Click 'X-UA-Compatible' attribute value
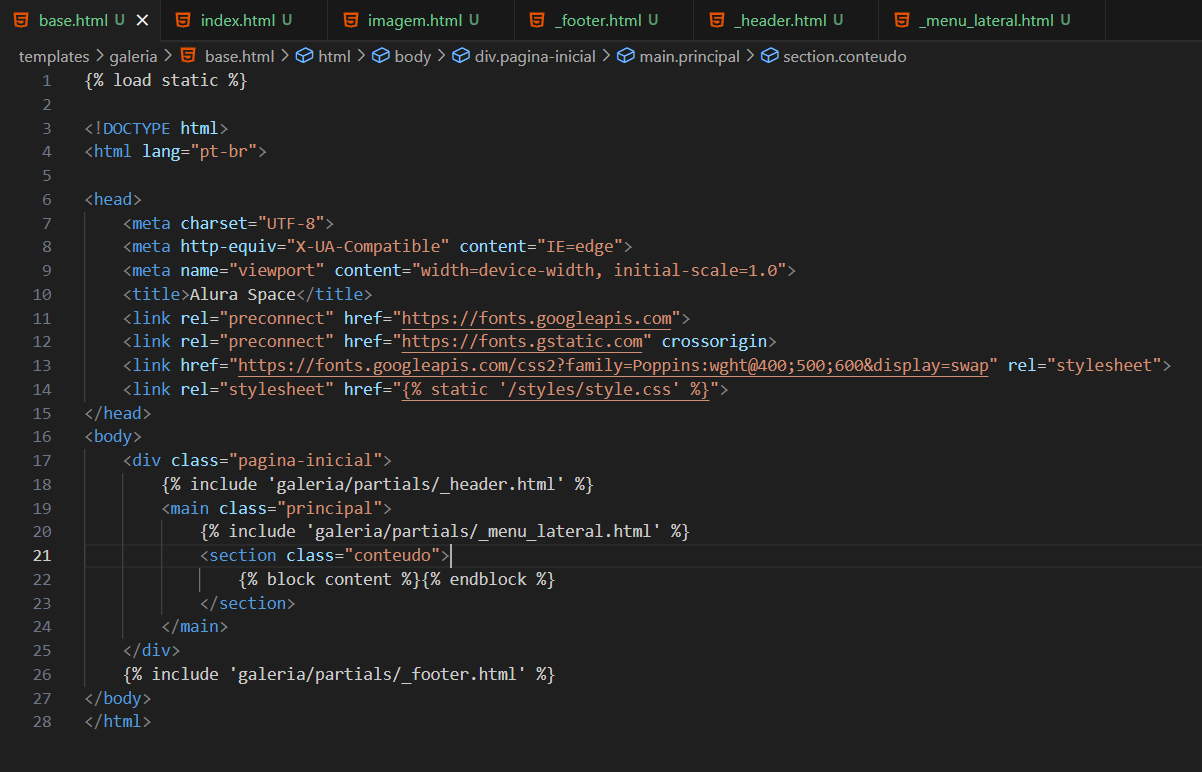Viewport: 1202px width, 772px height. click(368, 247)
